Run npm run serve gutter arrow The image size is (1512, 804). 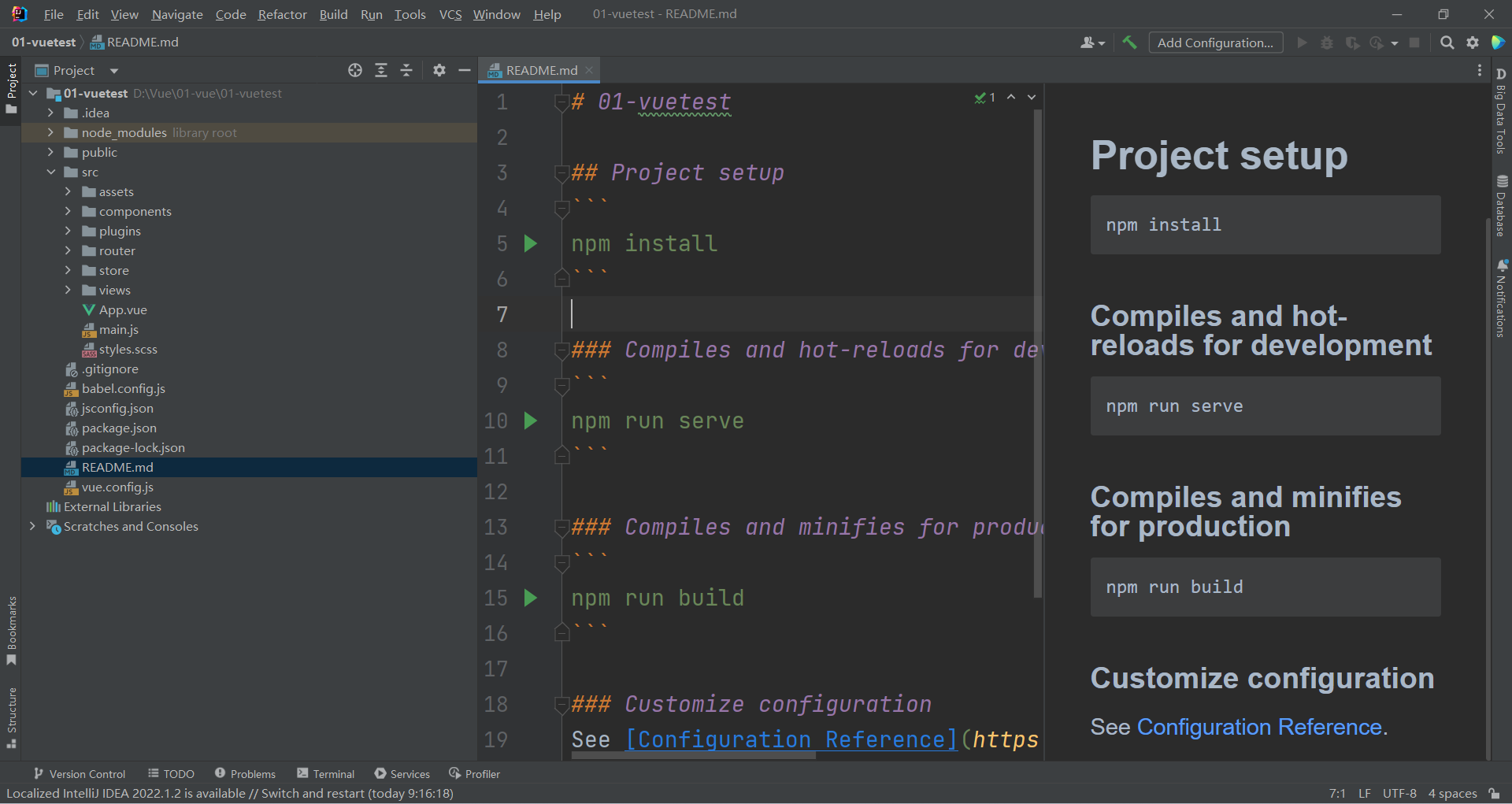click(x=531, y=421)
